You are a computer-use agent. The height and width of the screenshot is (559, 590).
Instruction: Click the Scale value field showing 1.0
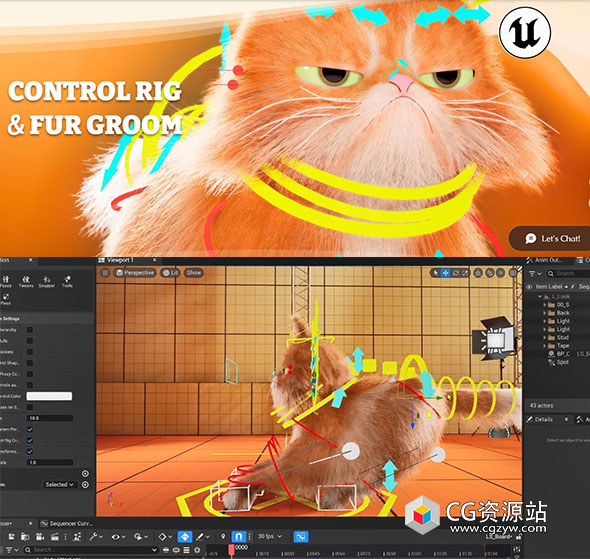pyautogui.click(x=50, y=462)
